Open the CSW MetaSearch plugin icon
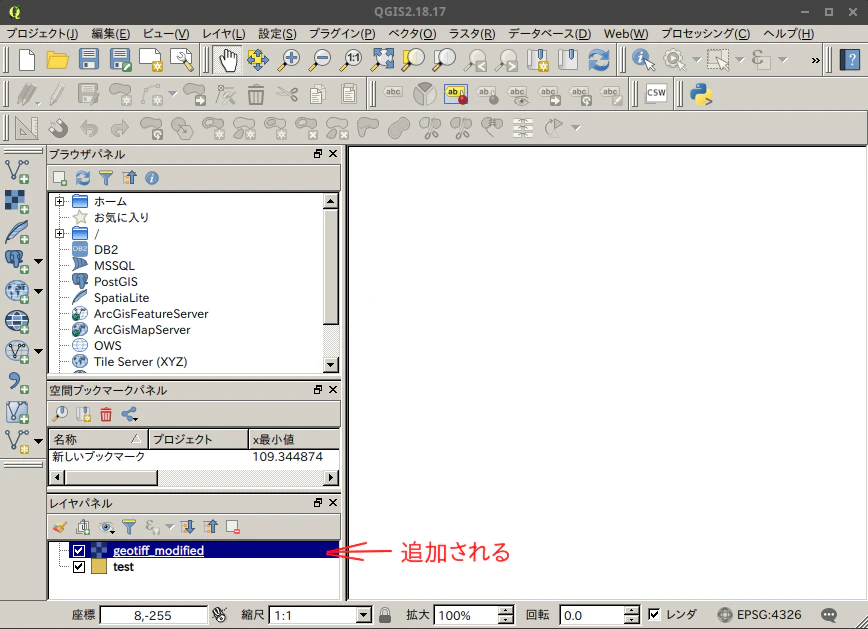The width and height of the screenshot is (868, 629). [657, 94]
